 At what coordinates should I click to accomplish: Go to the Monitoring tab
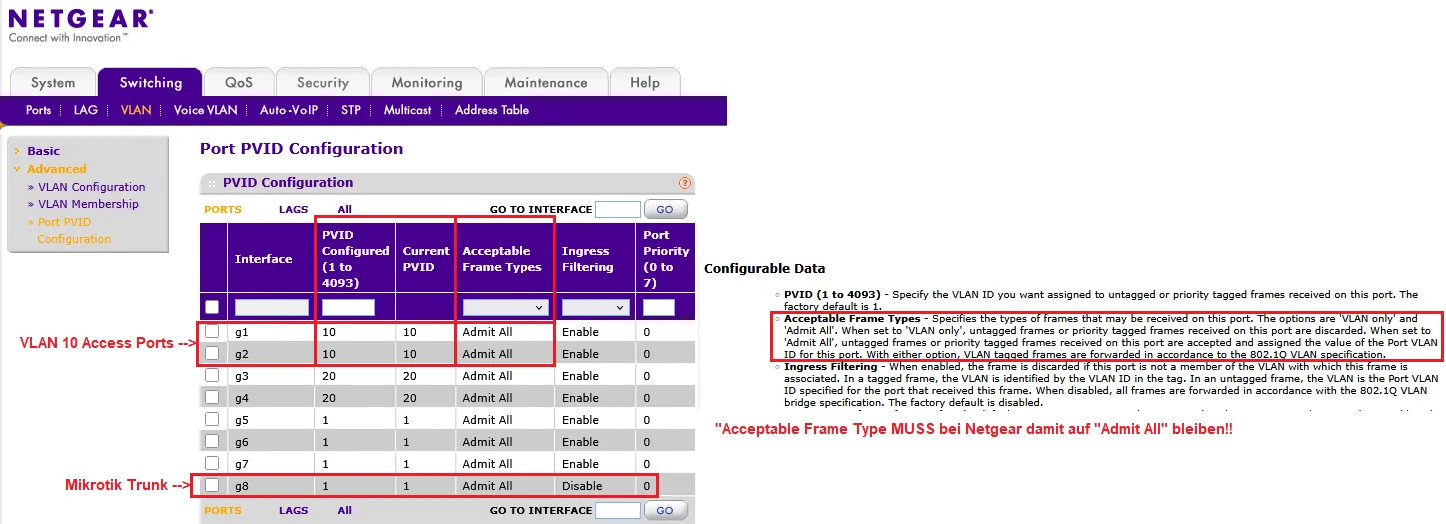pyautogui.click(x=427, y=83)
